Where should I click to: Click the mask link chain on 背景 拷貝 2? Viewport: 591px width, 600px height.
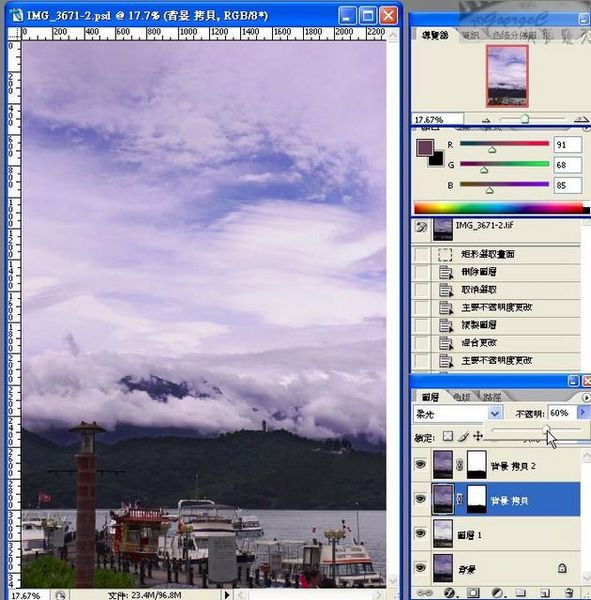click(460, 465)
